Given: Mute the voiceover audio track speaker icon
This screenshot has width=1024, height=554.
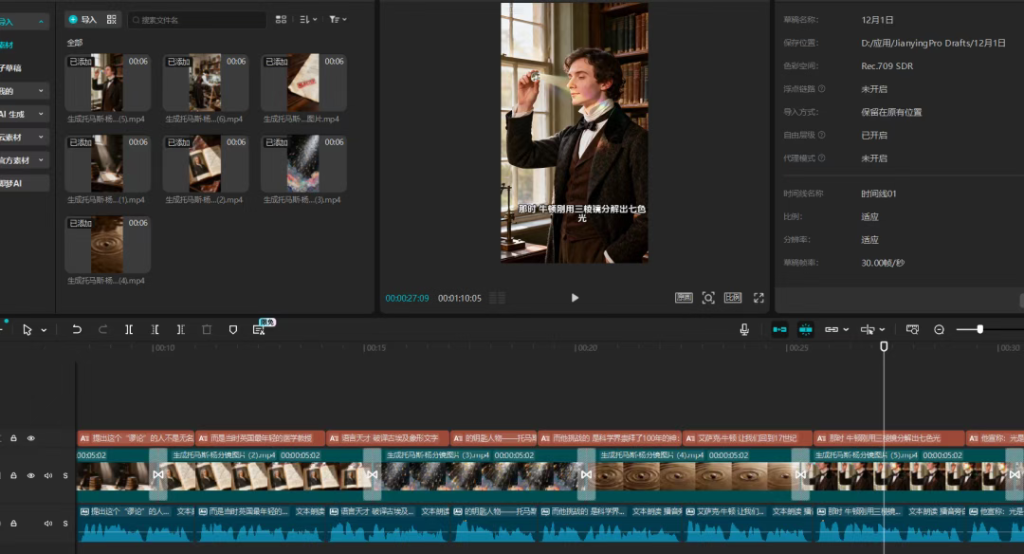Looking at the screenshot, I should [x=48, y=522].
